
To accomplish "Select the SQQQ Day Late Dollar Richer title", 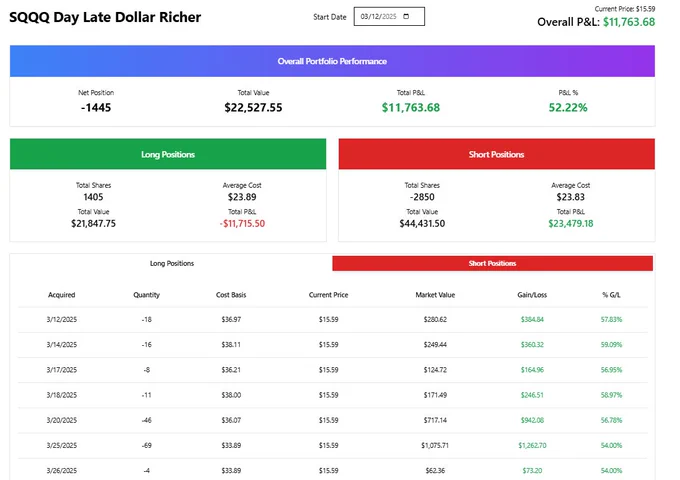I will click(105, 17).
